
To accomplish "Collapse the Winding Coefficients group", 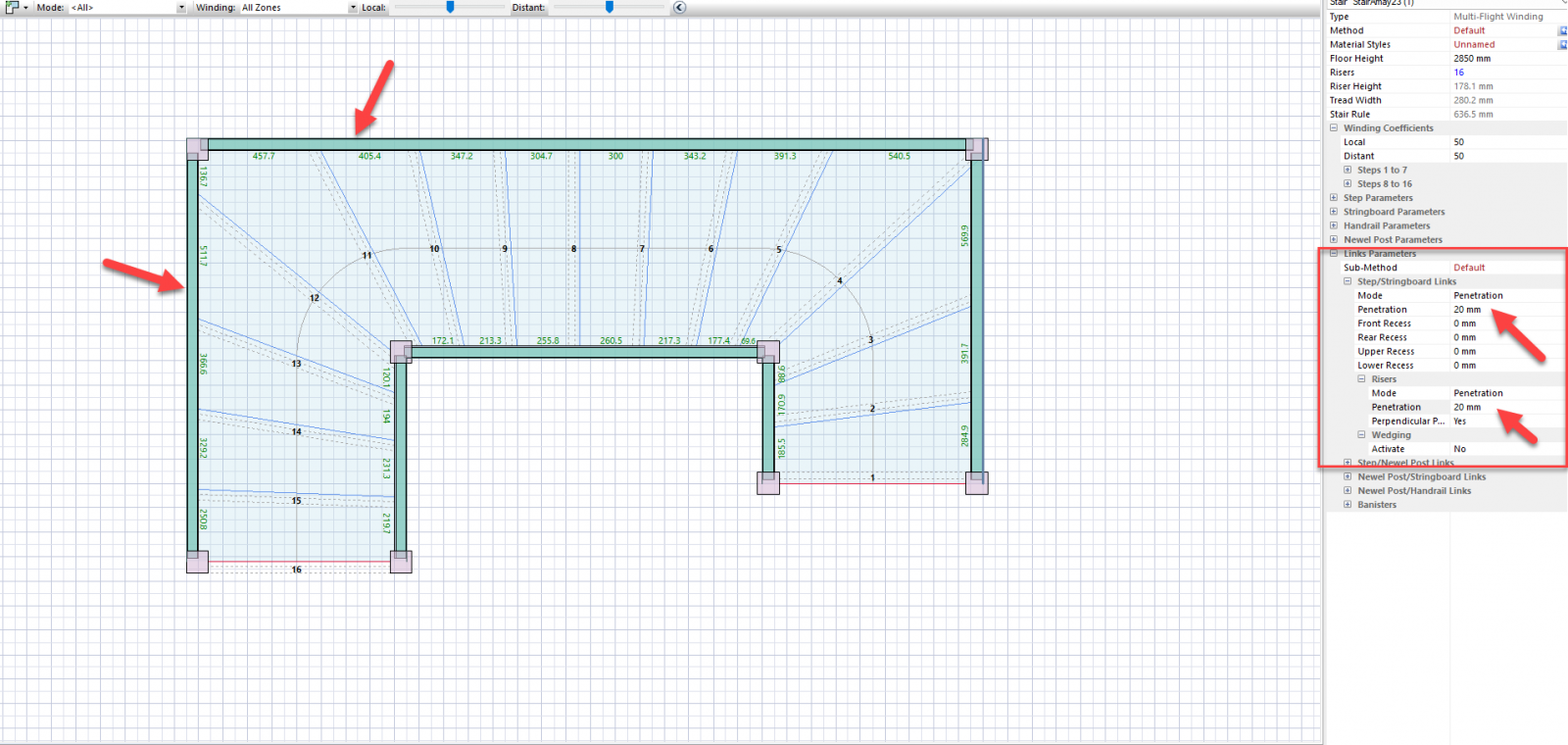I will tap(1334, 127).
